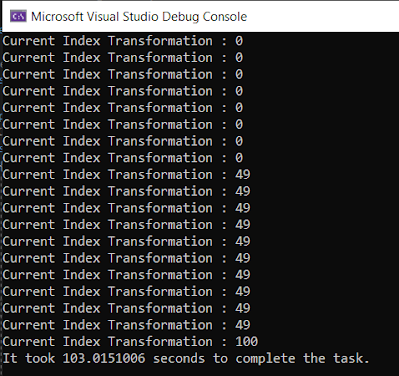This screenshot has height=376, width=399.
Task: Click the '103.0151006' seconds value
Action: click(x=104, y=358)
